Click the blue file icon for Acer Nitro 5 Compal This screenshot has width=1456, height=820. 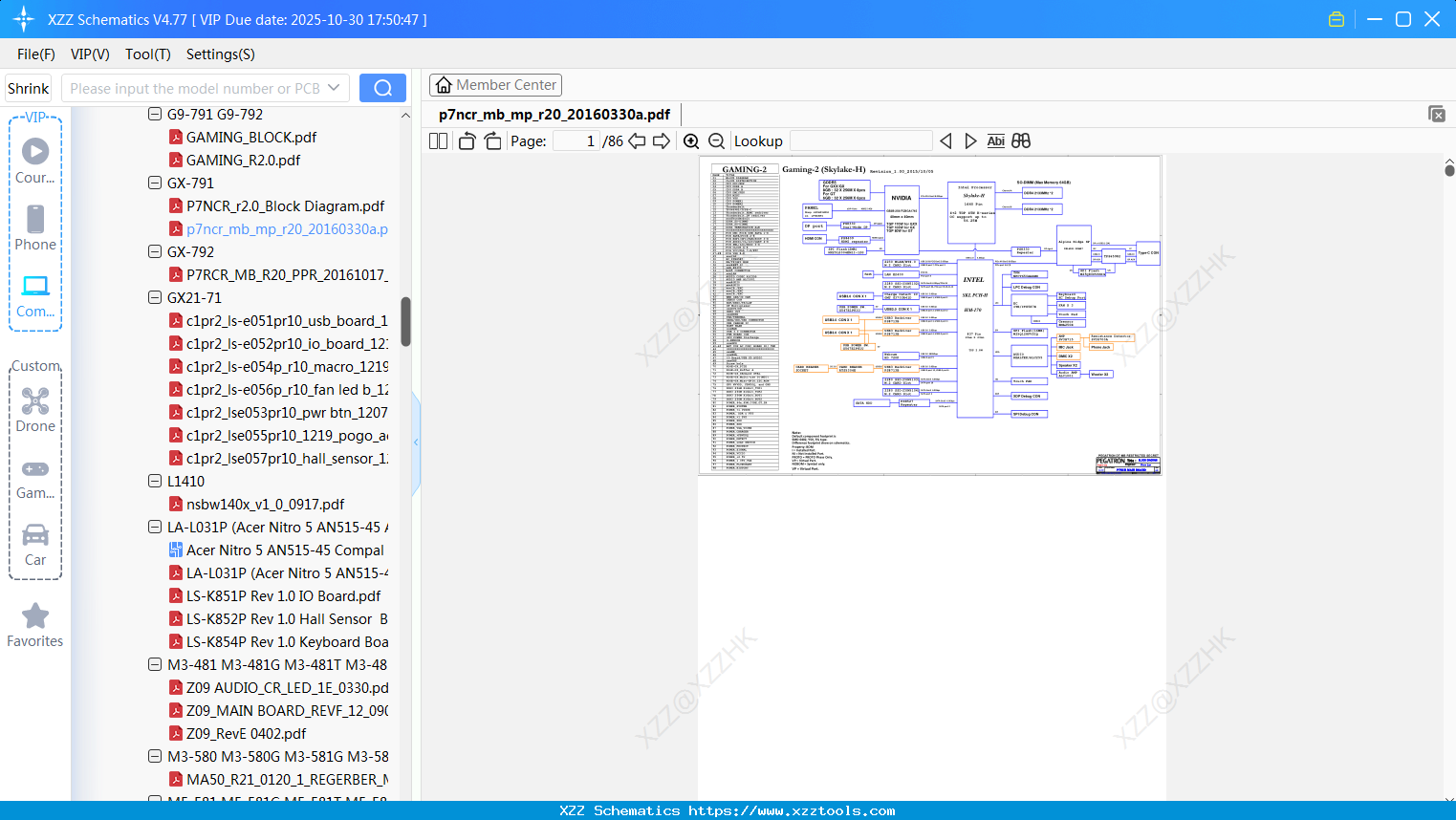tap(176, 550)
